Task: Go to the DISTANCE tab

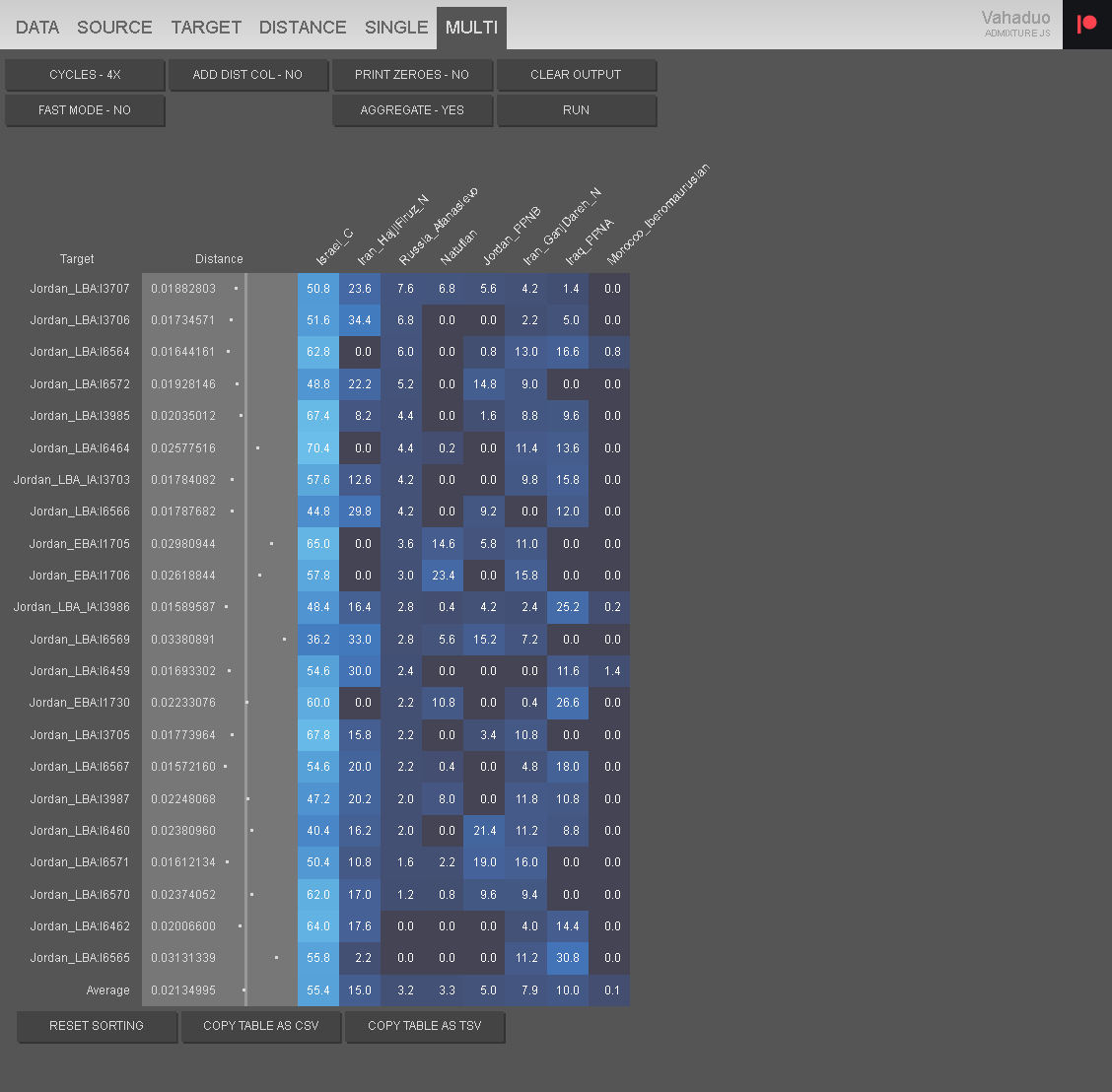Action: [303, 27]
